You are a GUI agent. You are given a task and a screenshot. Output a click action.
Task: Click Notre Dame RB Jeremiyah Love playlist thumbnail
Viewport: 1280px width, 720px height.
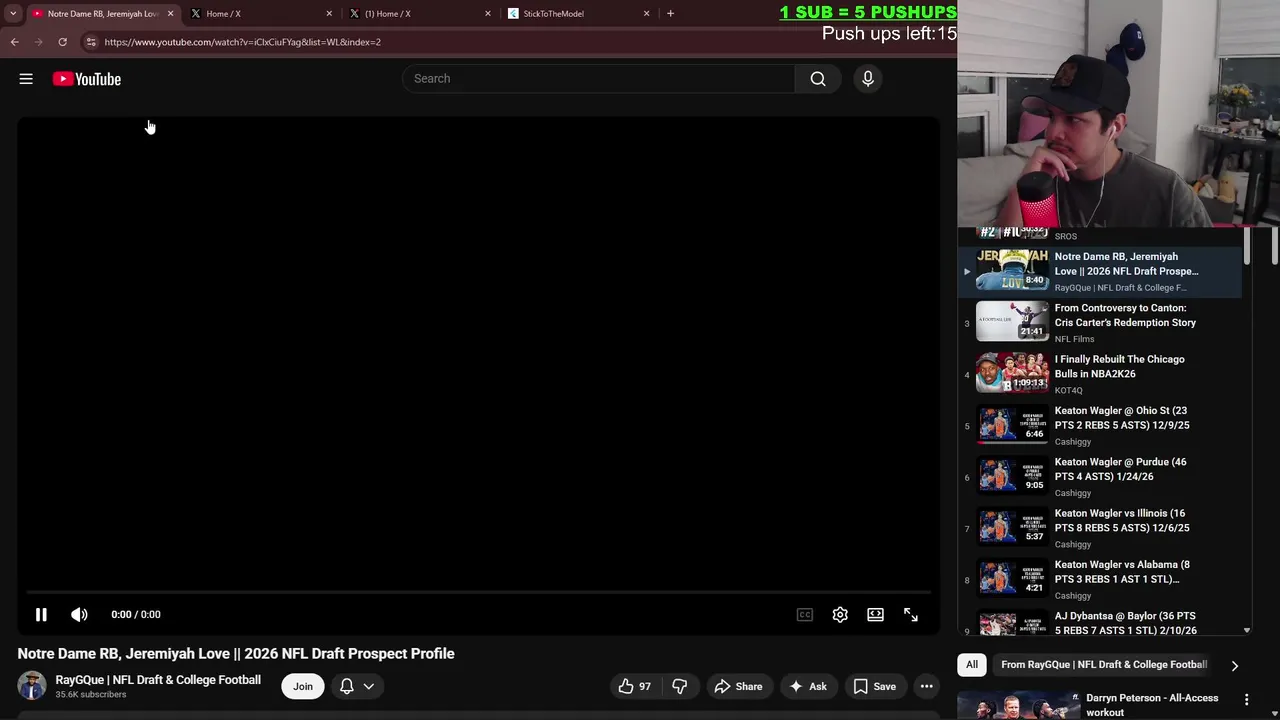[x=1012, y=271]
